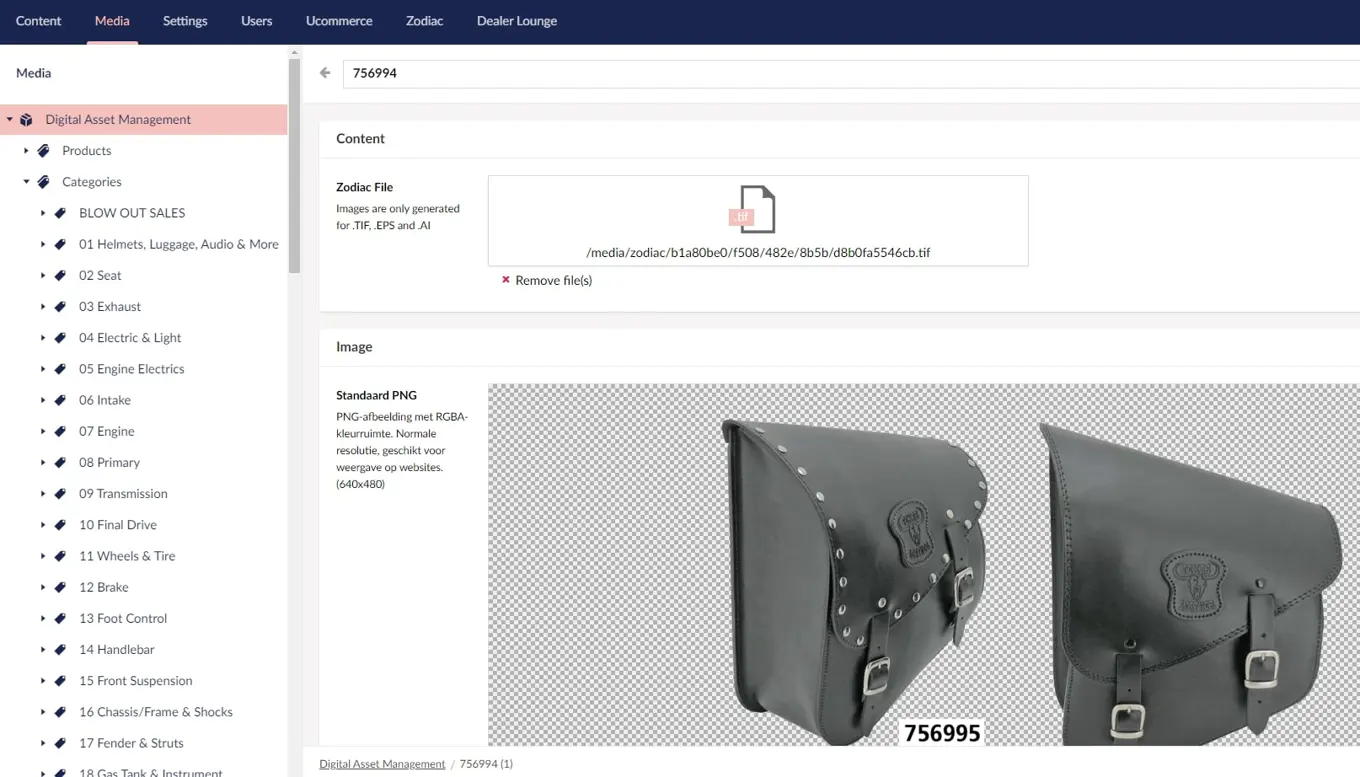Screen dimensions: 1360x777
Task: Expand the 03 Exhaust category arrow
Action: 43,307
